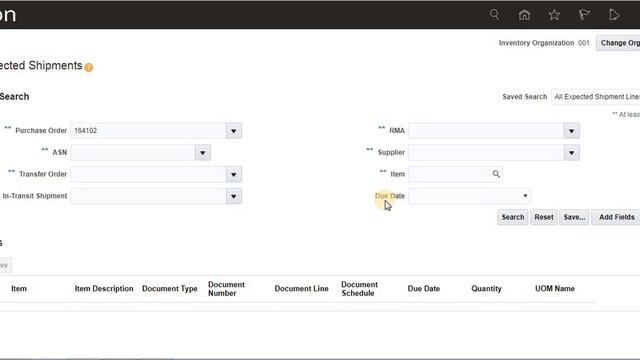Click Quantity column header
This screenshot has width=640, height=360.
pos(486,289)
